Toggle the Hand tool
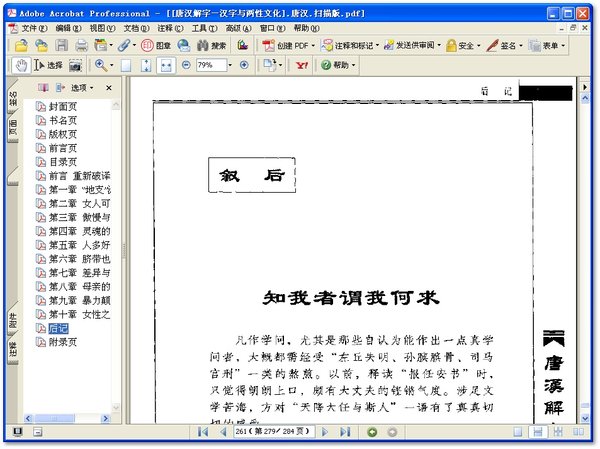This screenshot has height=449, width=600. click(21, 65)
